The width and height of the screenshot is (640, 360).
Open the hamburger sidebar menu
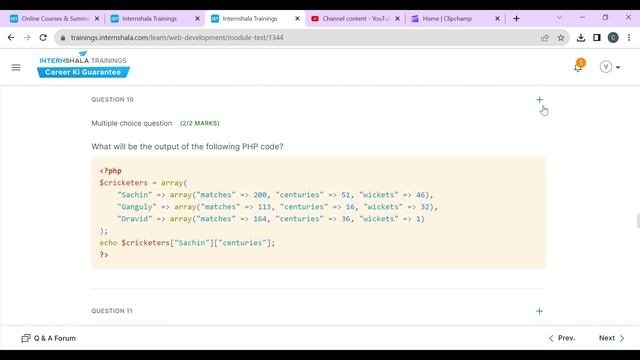point(16,67)
